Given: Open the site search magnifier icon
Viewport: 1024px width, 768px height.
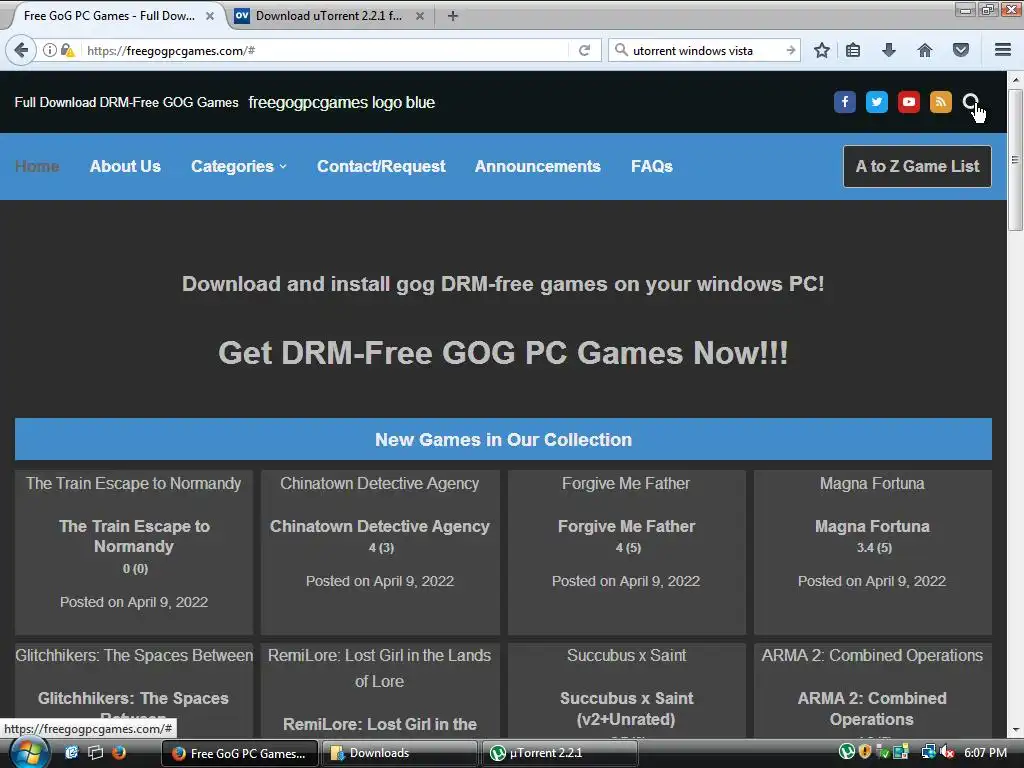Looking at the screenshot, I should [x=970, y=102].
